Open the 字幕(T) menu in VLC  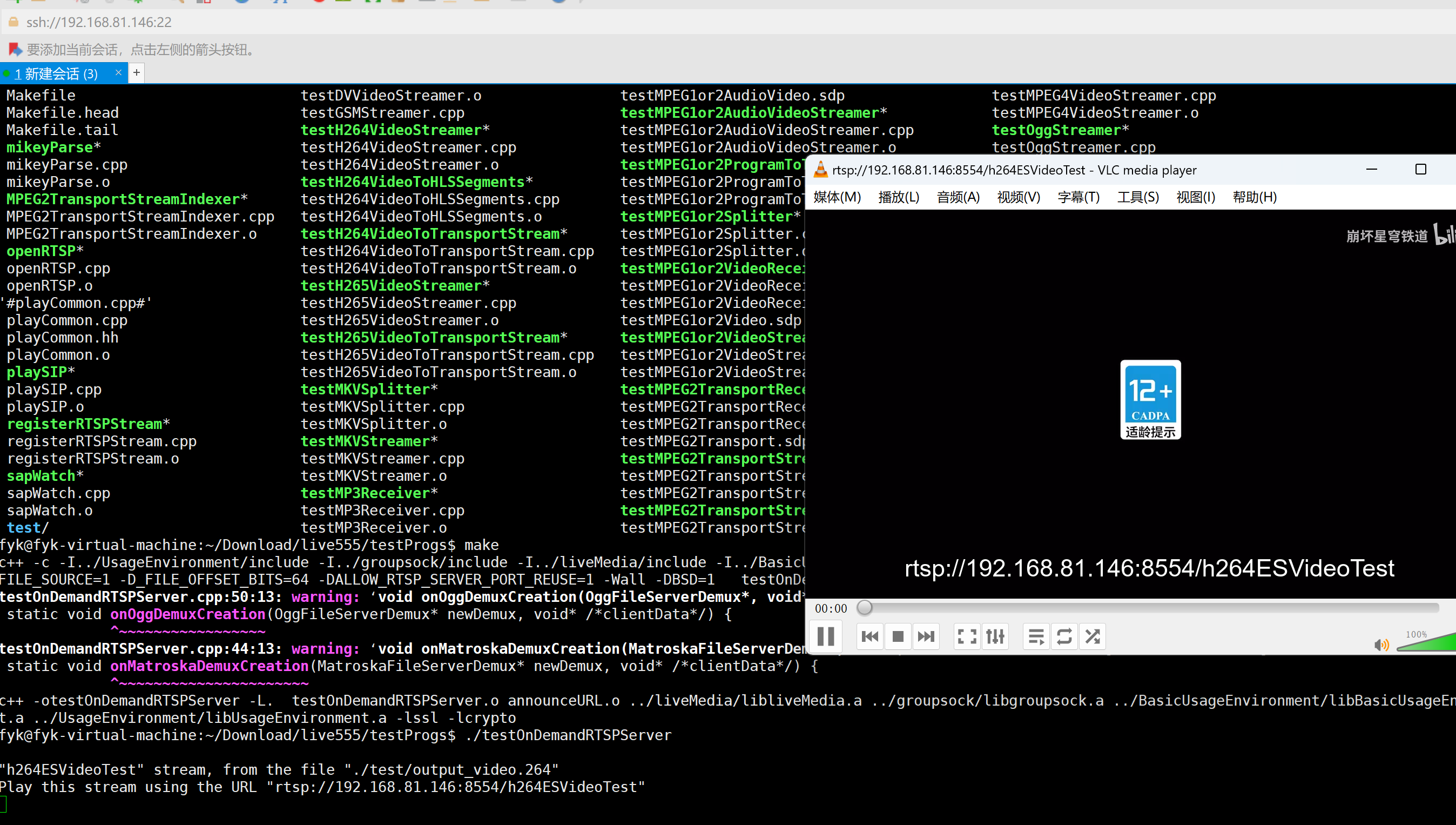pyautogui.click(x=1079, y=197)
